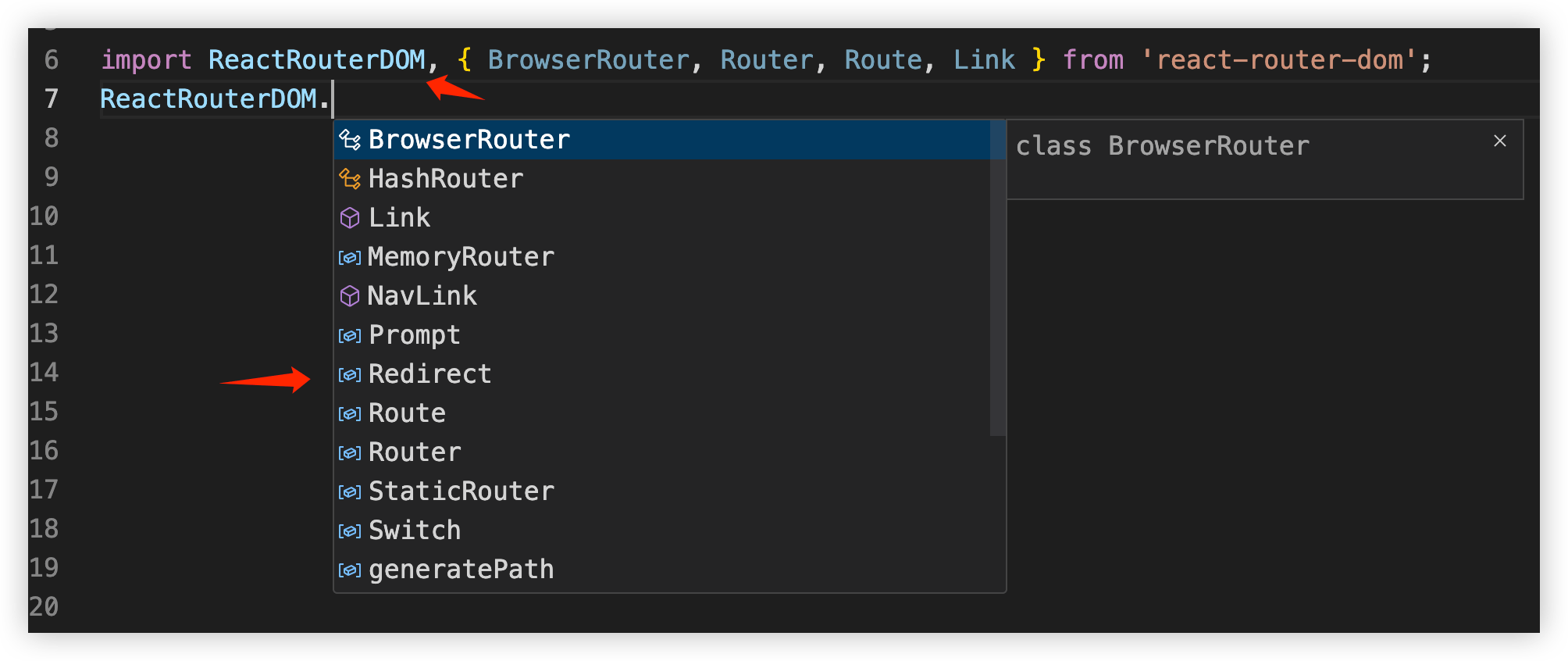
Task: Select Router in the completion popup
Action: (x=414, y=452)
